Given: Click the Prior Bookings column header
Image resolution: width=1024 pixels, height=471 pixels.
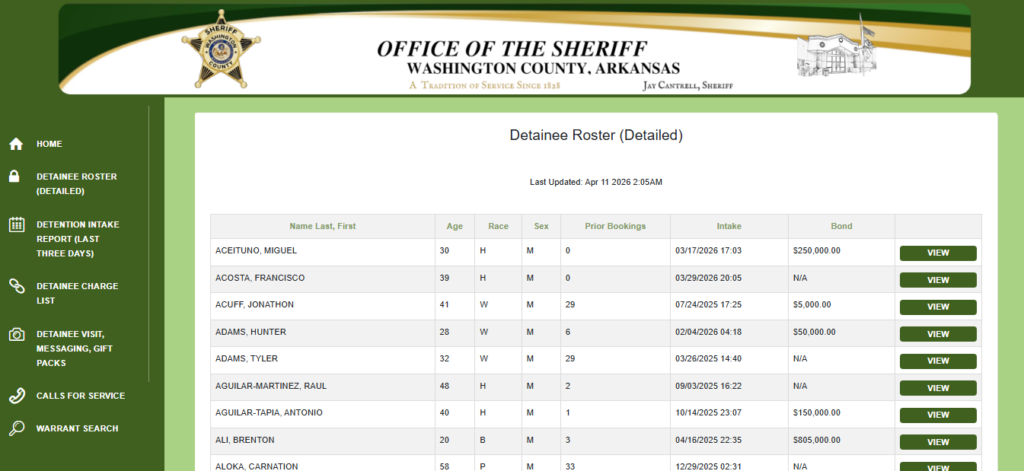Looking at the screenshot, I should point(615,227).
